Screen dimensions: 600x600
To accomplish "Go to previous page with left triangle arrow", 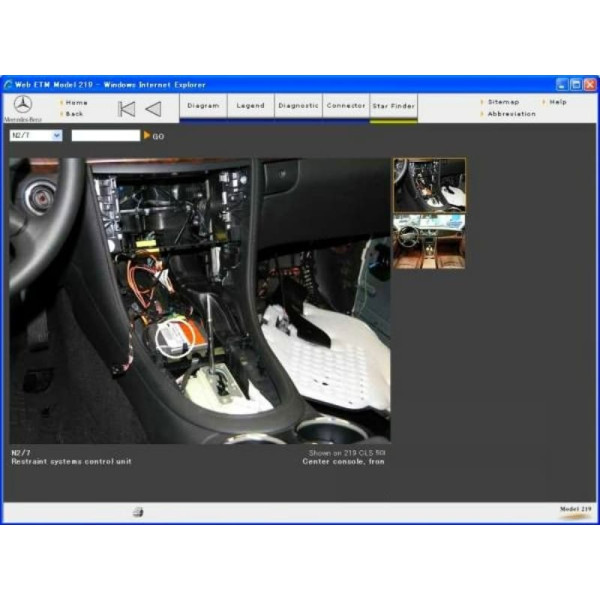I will click(153, 109).
